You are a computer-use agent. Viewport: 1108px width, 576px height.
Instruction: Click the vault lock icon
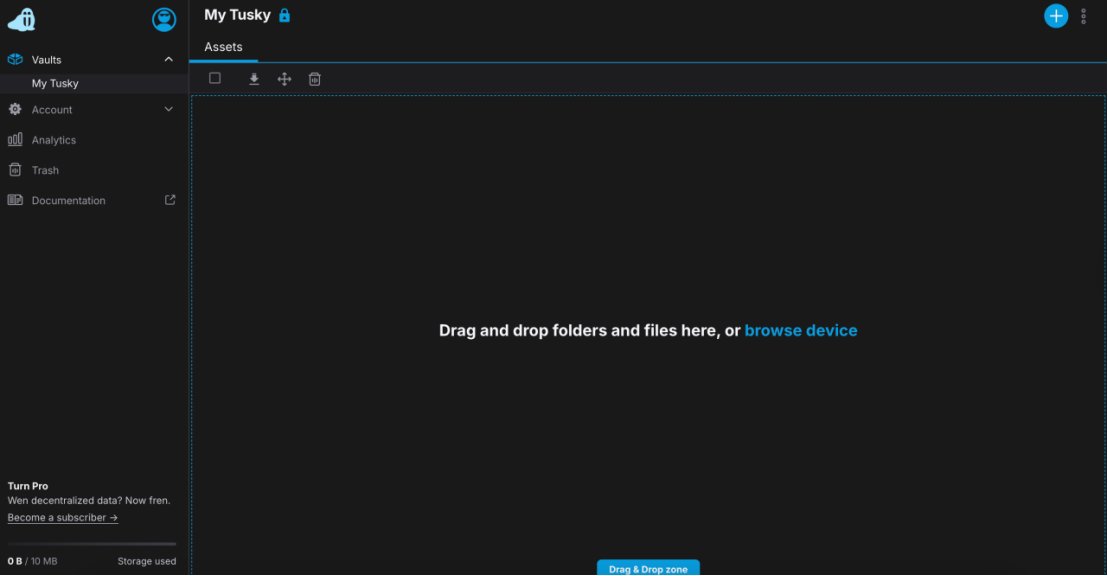coord(284,15)
